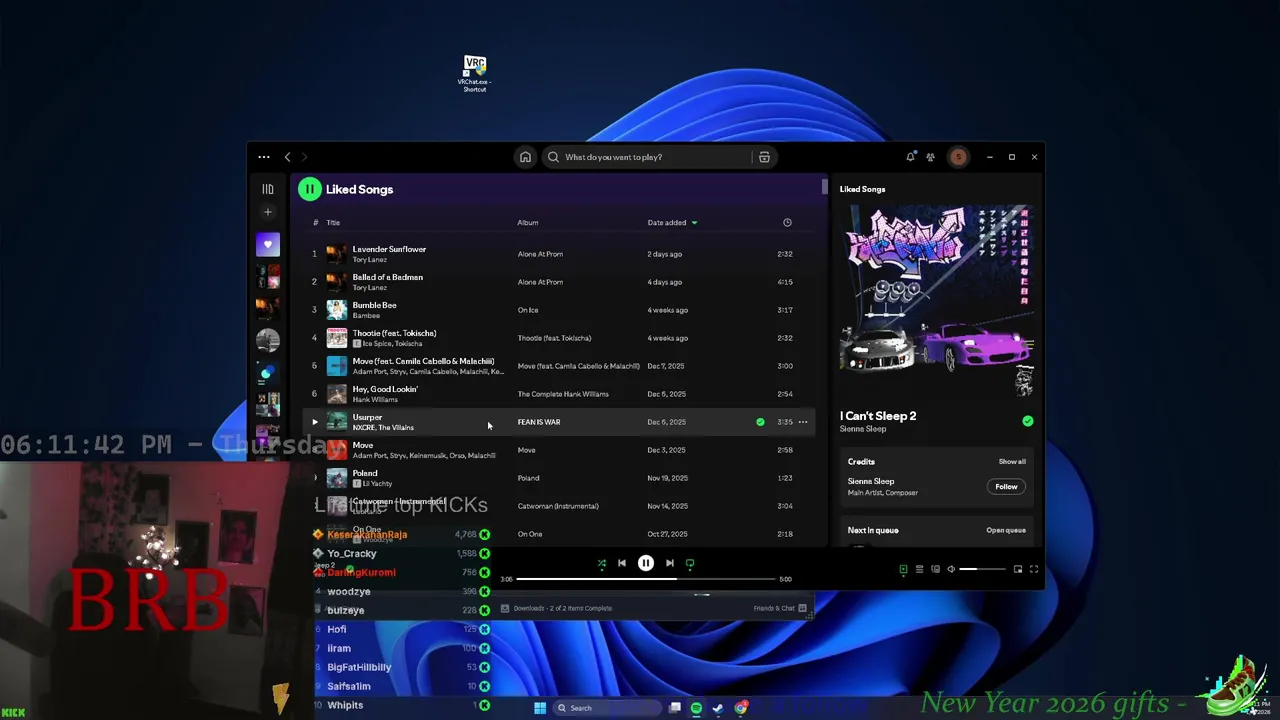Viewport: 1280px width, 720px height.
Task: Open the artist Sienna Sleep under the song title
Action: coord(863,429)
